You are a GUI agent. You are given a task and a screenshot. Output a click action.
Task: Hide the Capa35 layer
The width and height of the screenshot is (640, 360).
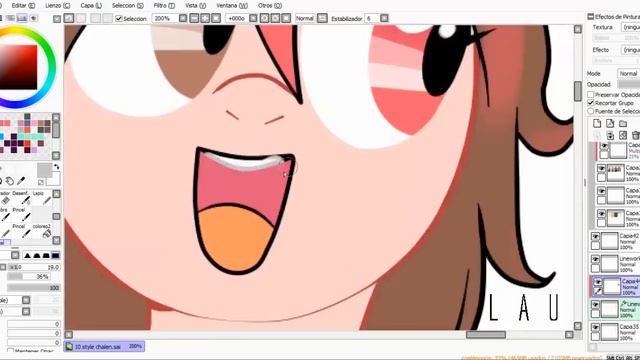(596, 328)
